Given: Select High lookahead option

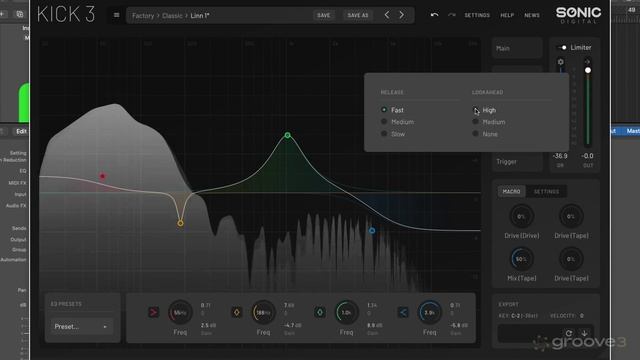Looking at the screenshot, I should tap(484, 110).
